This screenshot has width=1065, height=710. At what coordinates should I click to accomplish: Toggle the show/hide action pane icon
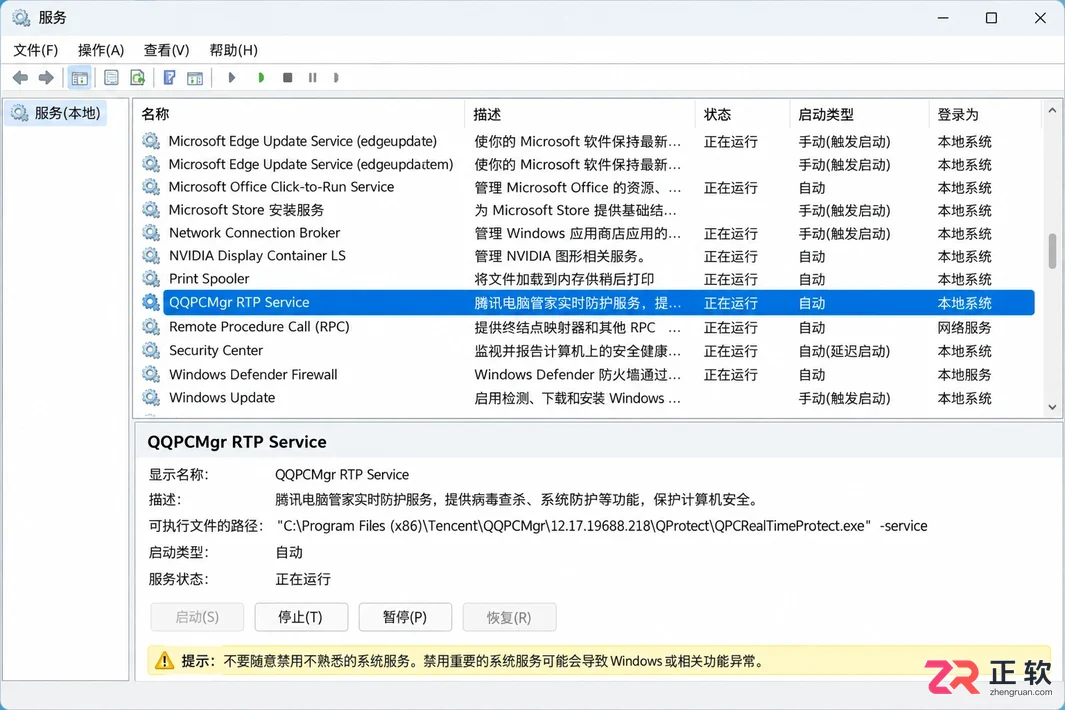point(195,78)
